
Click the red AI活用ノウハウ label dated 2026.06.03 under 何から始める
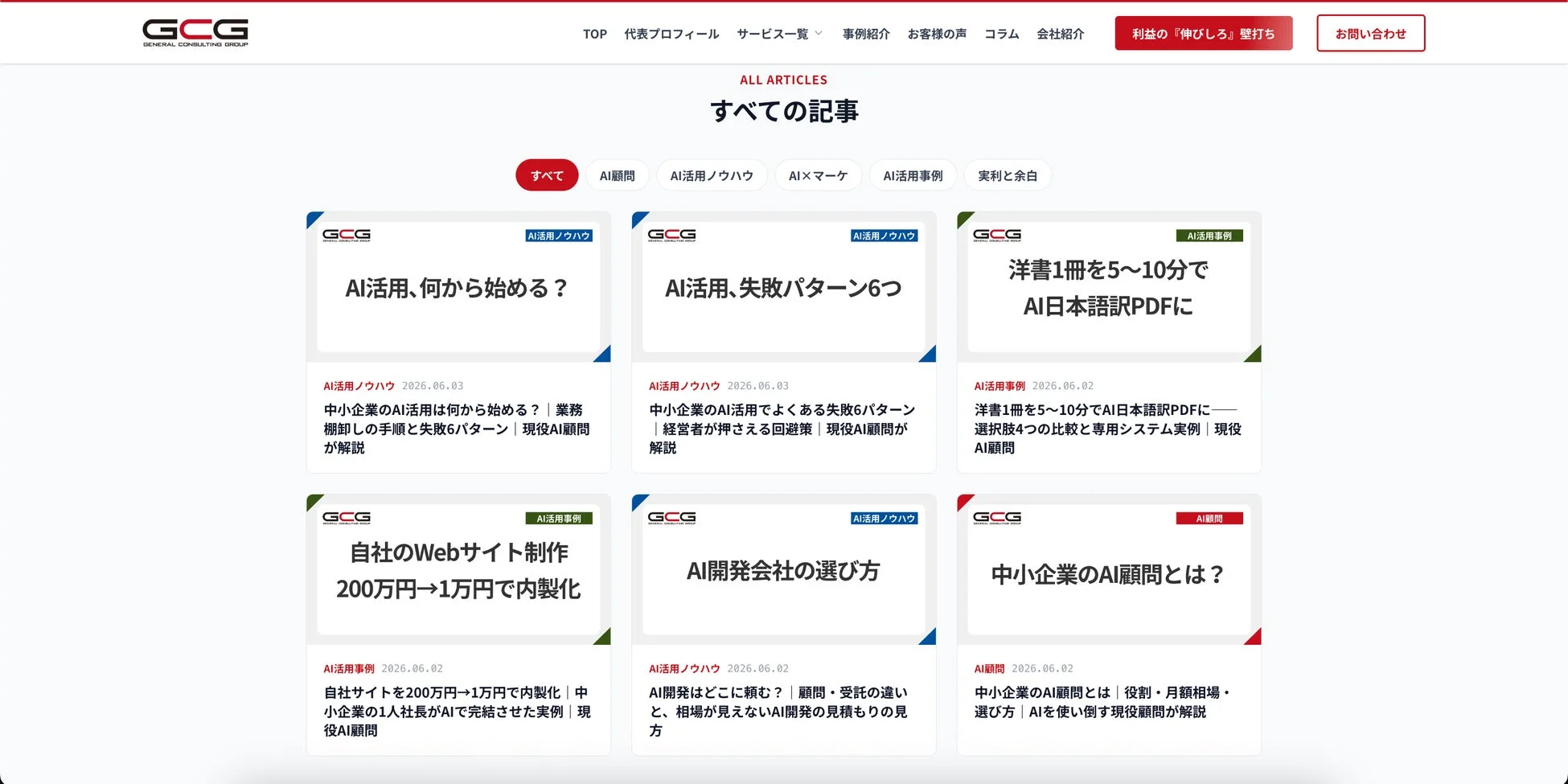pos(359,386)
